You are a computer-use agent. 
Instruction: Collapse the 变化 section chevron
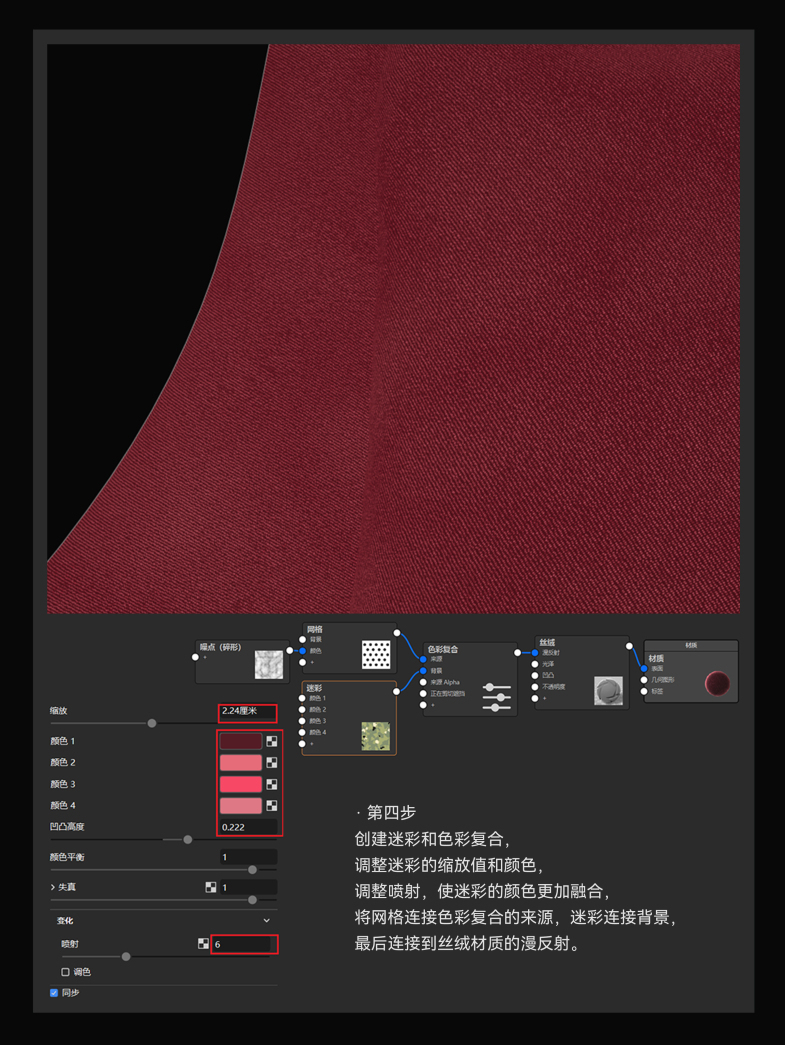click(x=266, y=920)
